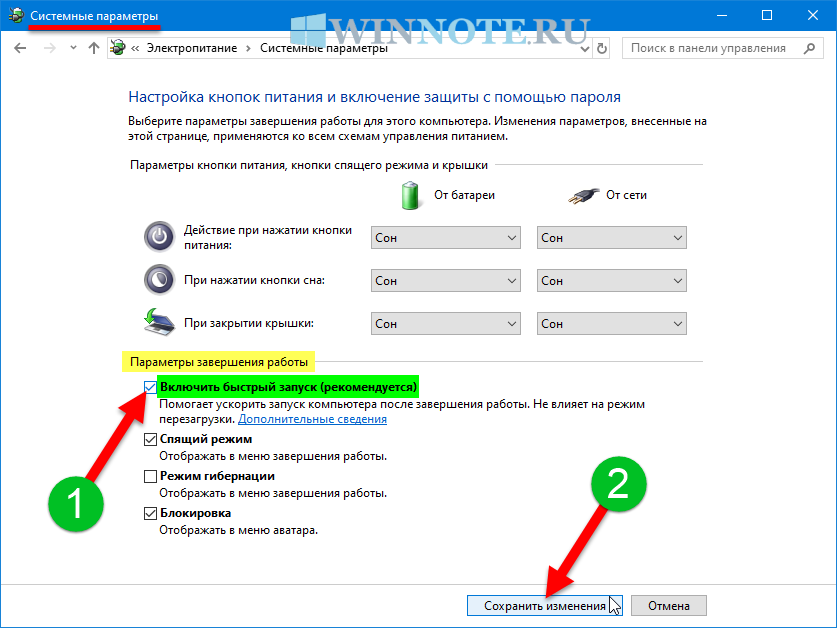Click the power options icon in address bar
837x628 pixels.
pos(118,48)
